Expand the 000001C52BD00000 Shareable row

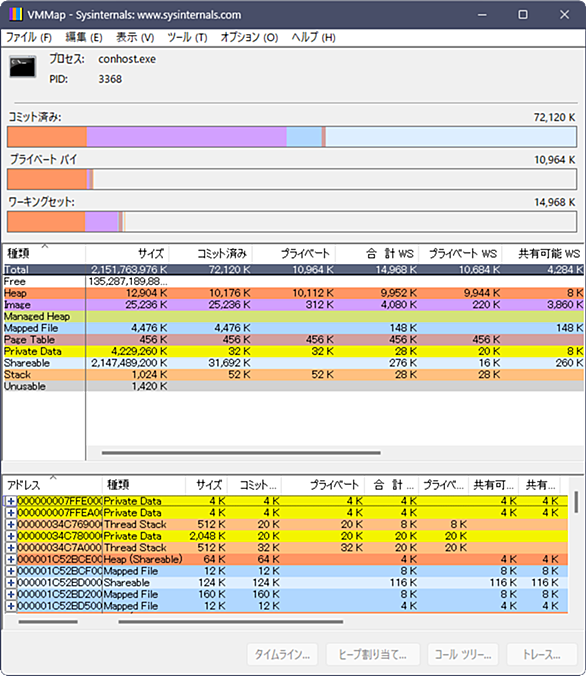(x=11, y=582)
